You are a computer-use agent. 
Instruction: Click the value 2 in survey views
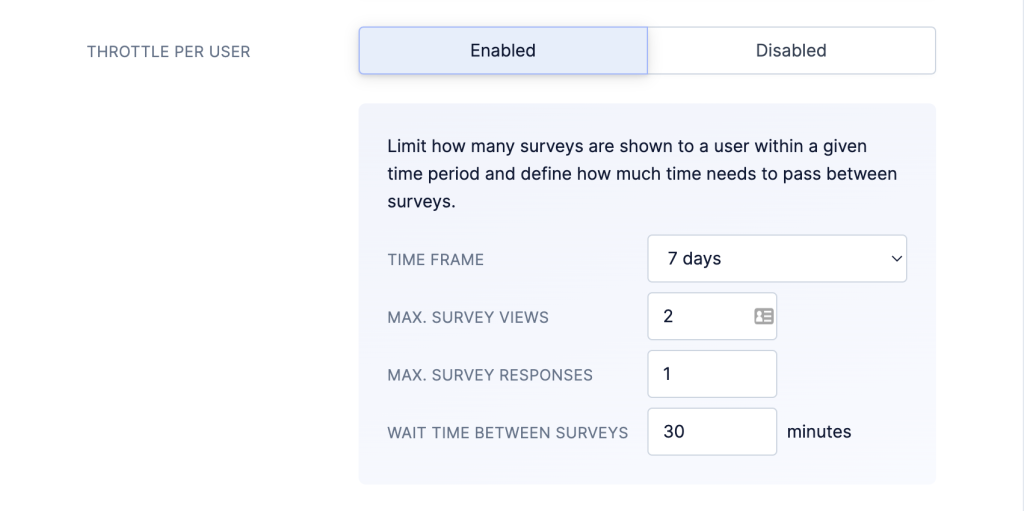[x=668, y=316]
